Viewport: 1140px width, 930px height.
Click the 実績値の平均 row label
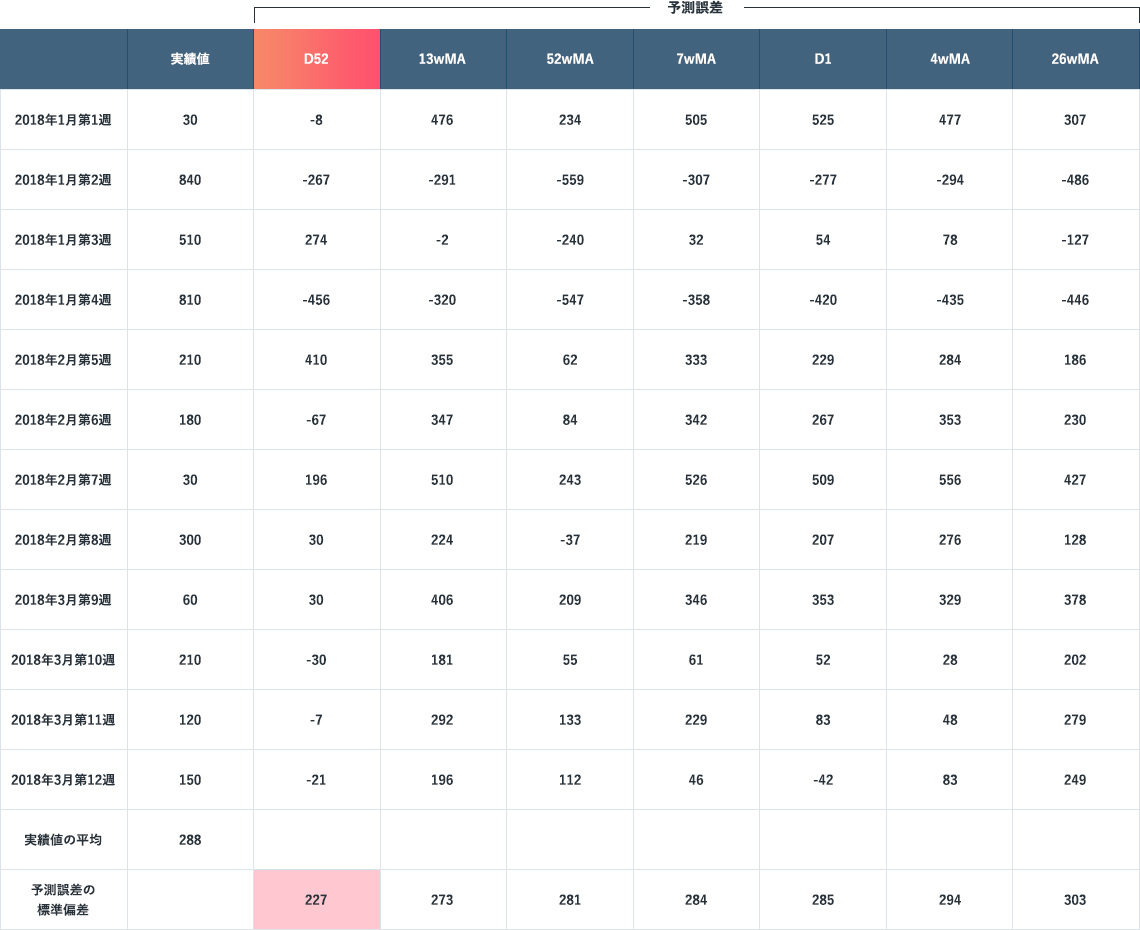(63, 840)
